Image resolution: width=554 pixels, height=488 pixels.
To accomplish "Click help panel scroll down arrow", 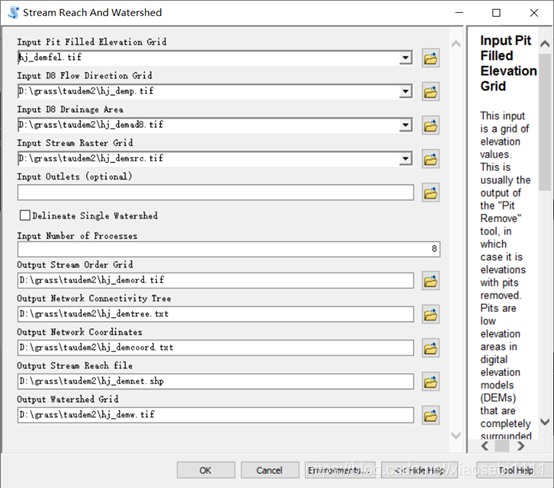I will (545, 422).
